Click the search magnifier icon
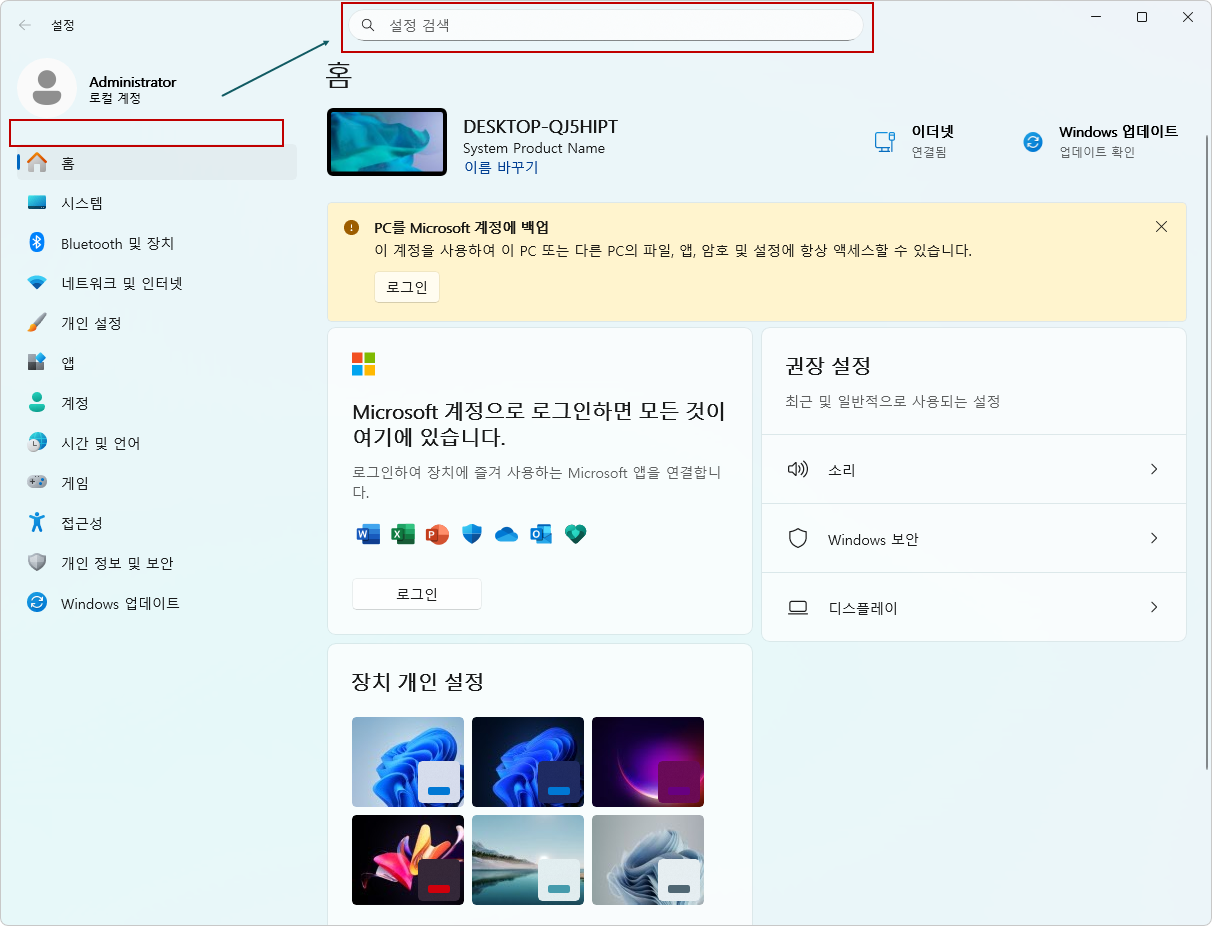The height and width of the screenshot is (926, 1212). (x=368, y=25)
